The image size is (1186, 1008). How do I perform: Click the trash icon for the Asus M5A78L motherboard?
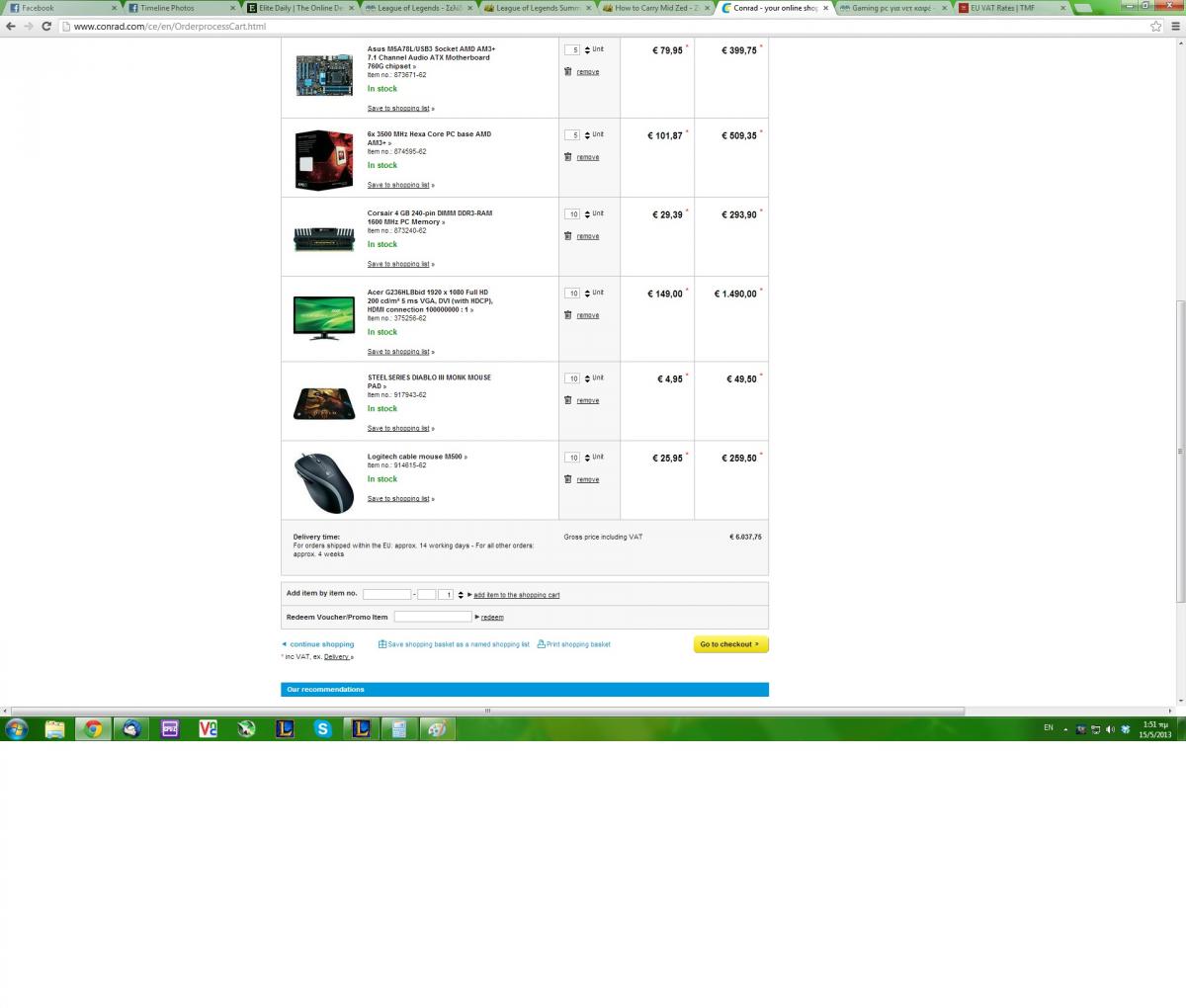point(567,71)
